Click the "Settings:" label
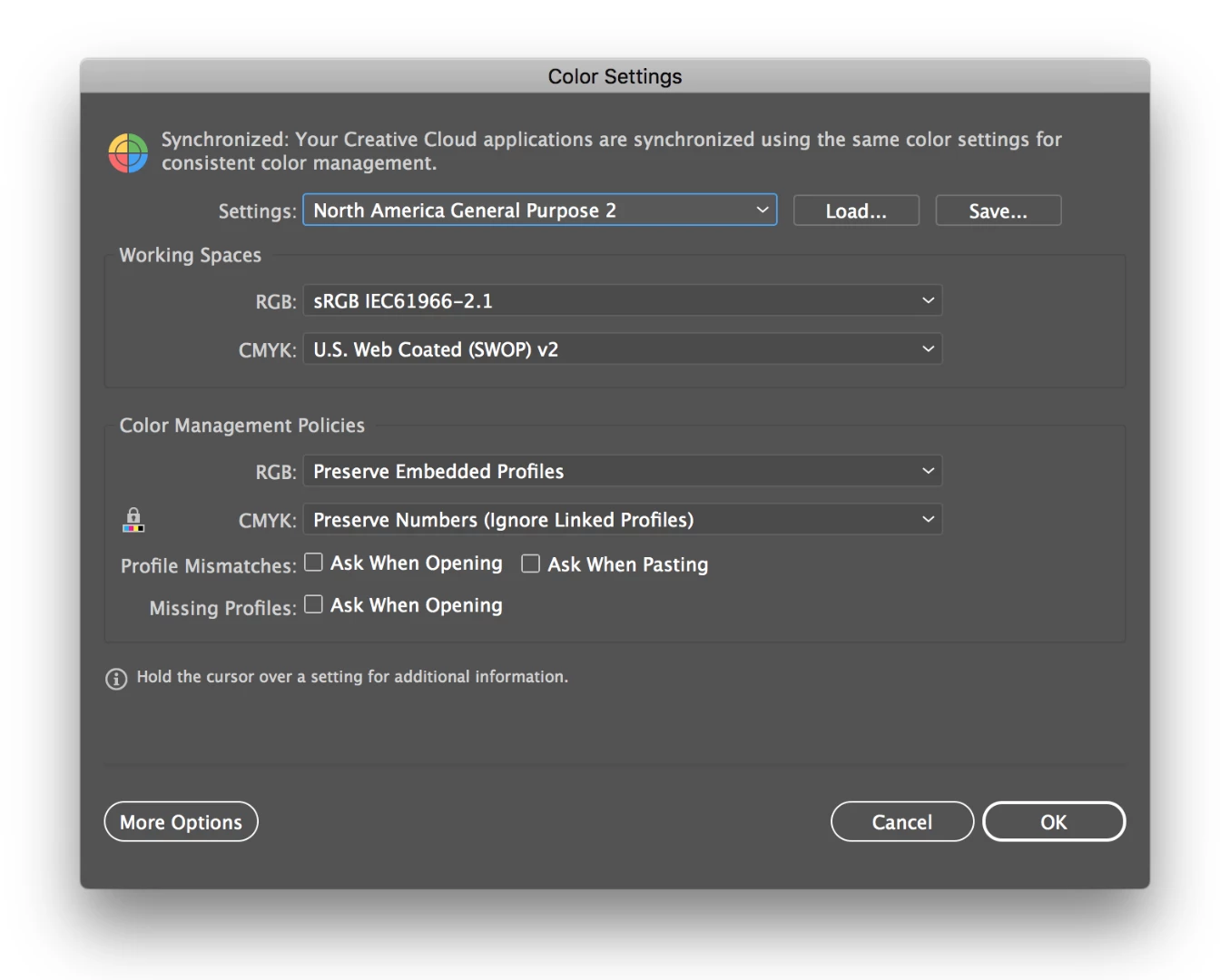The width and height of the screenshot is (1220, 980). coord(258,211)
